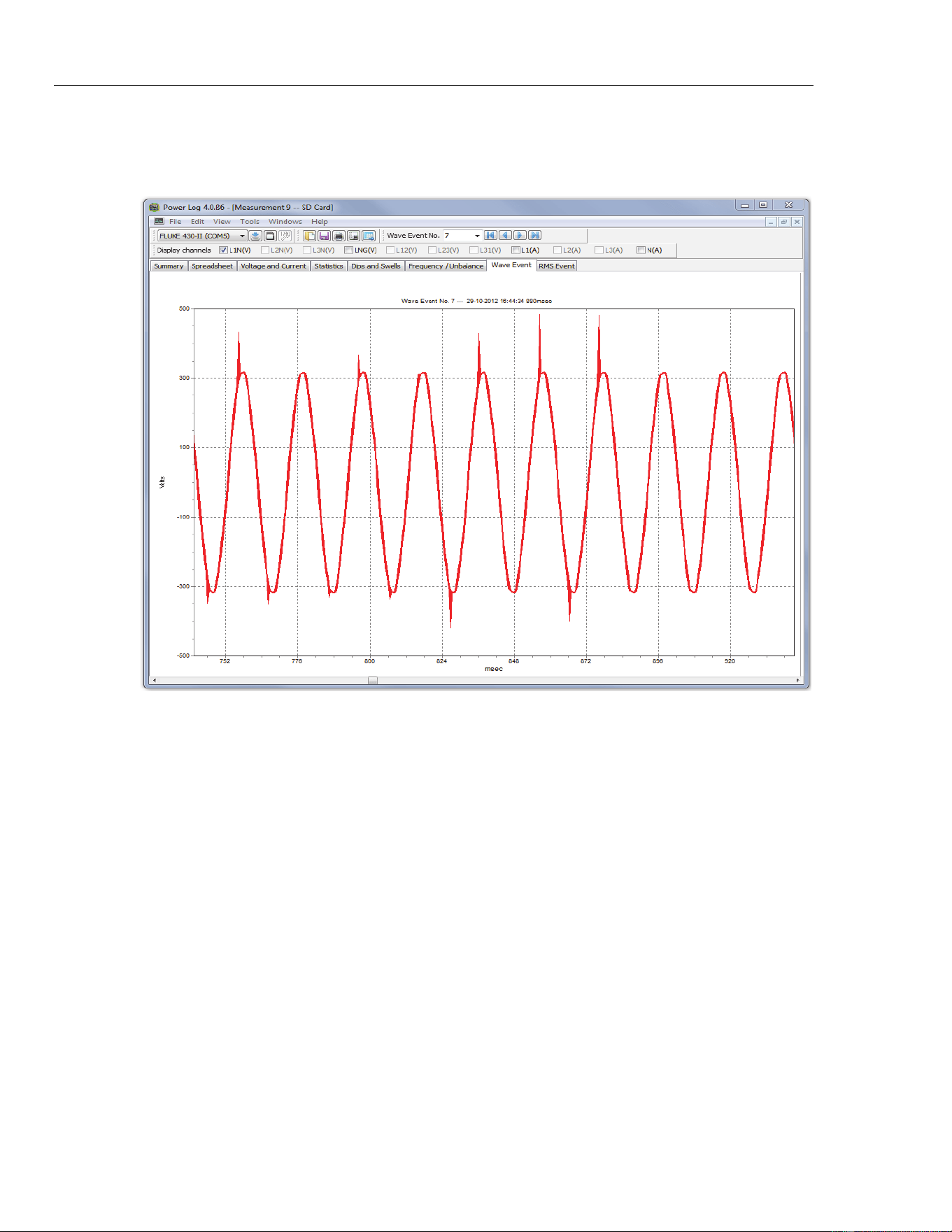Click the document icon left of the File menu

coord(159,221)
